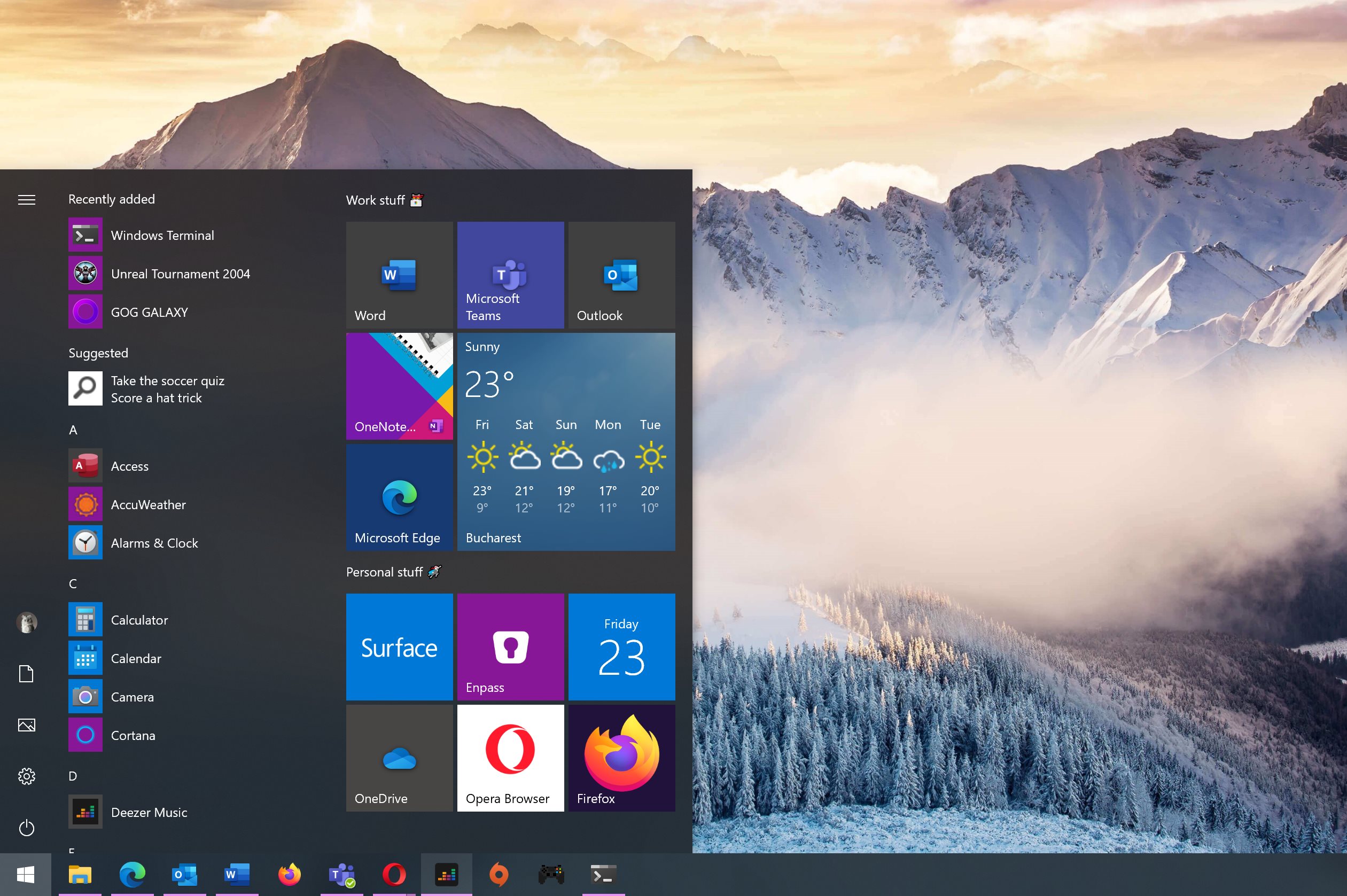
Task: Click the letter D group header
Action: tap(73, 776)
